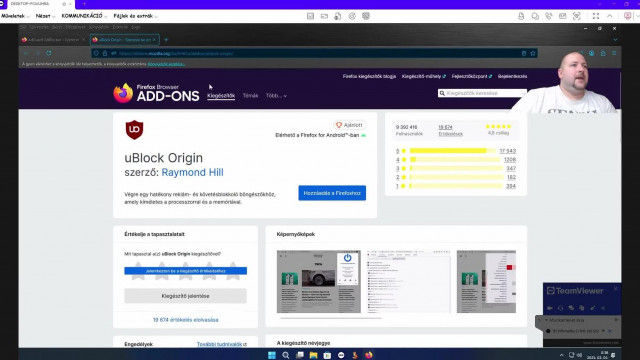640x360 pixels.
Task: Open 19 674 értékelés elolvasása link
Action: (x=185, y=320)
